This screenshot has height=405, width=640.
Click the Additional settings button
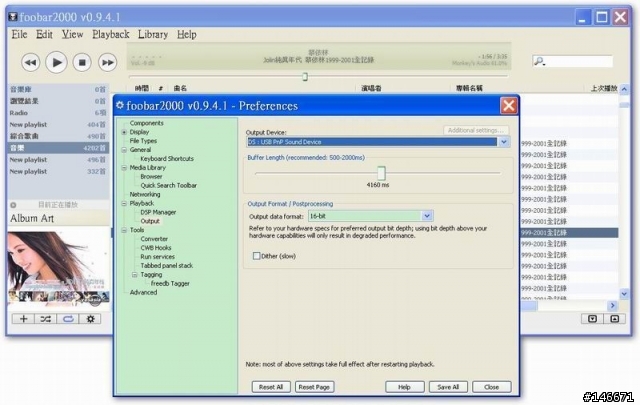476,130
